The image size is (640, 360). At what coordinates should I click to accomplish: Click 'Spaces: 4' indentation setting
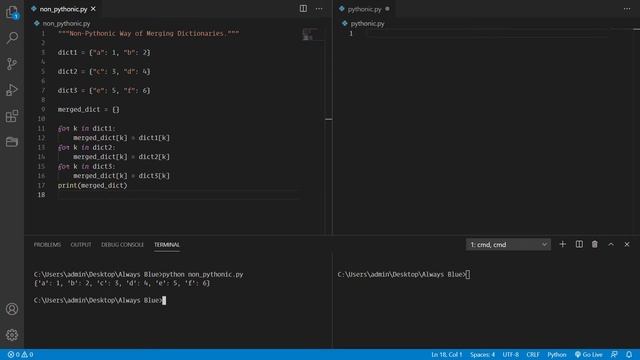pos(482,354)
